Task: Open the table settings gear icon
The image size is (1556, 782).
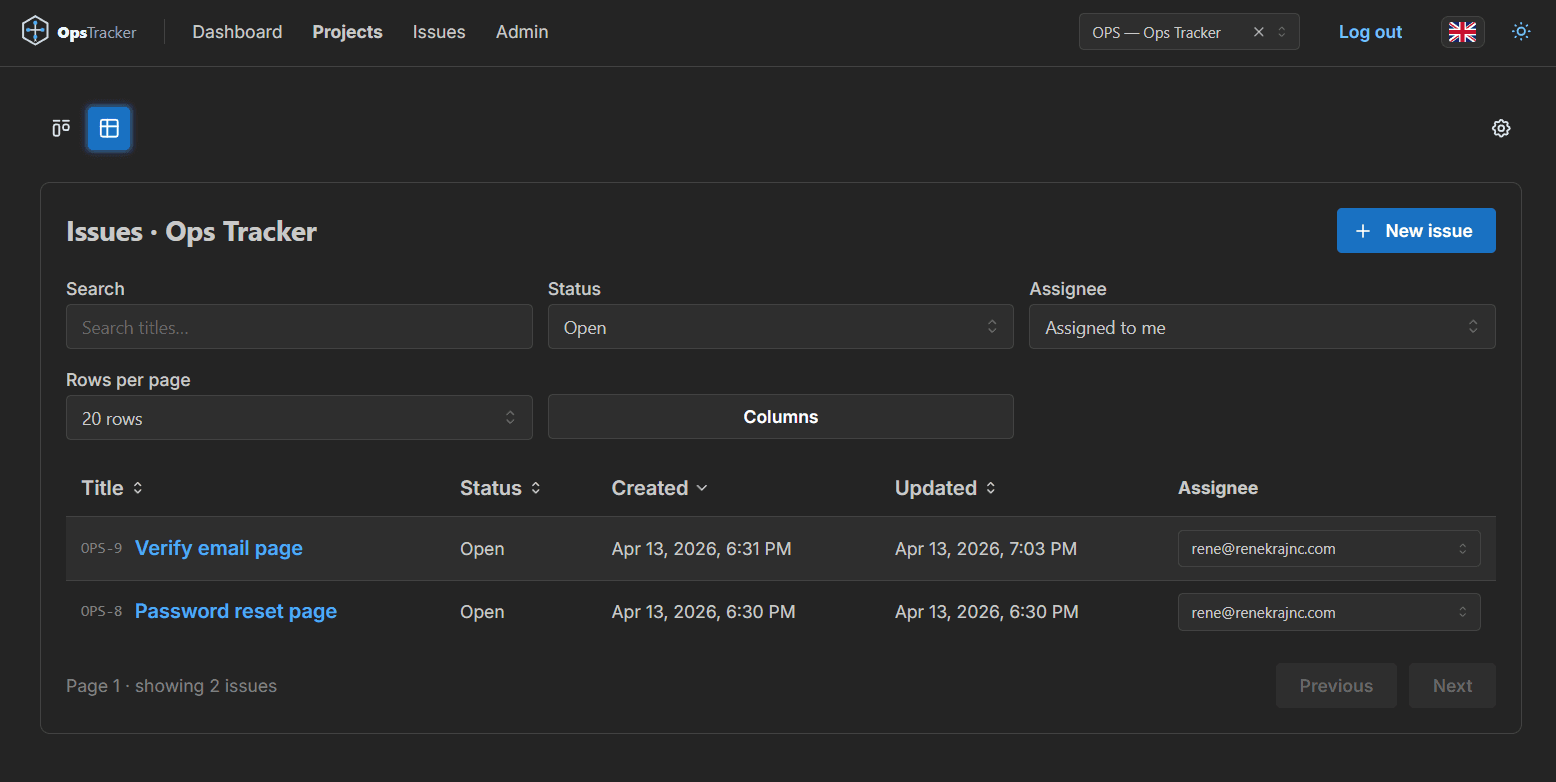Action: 1501,128
